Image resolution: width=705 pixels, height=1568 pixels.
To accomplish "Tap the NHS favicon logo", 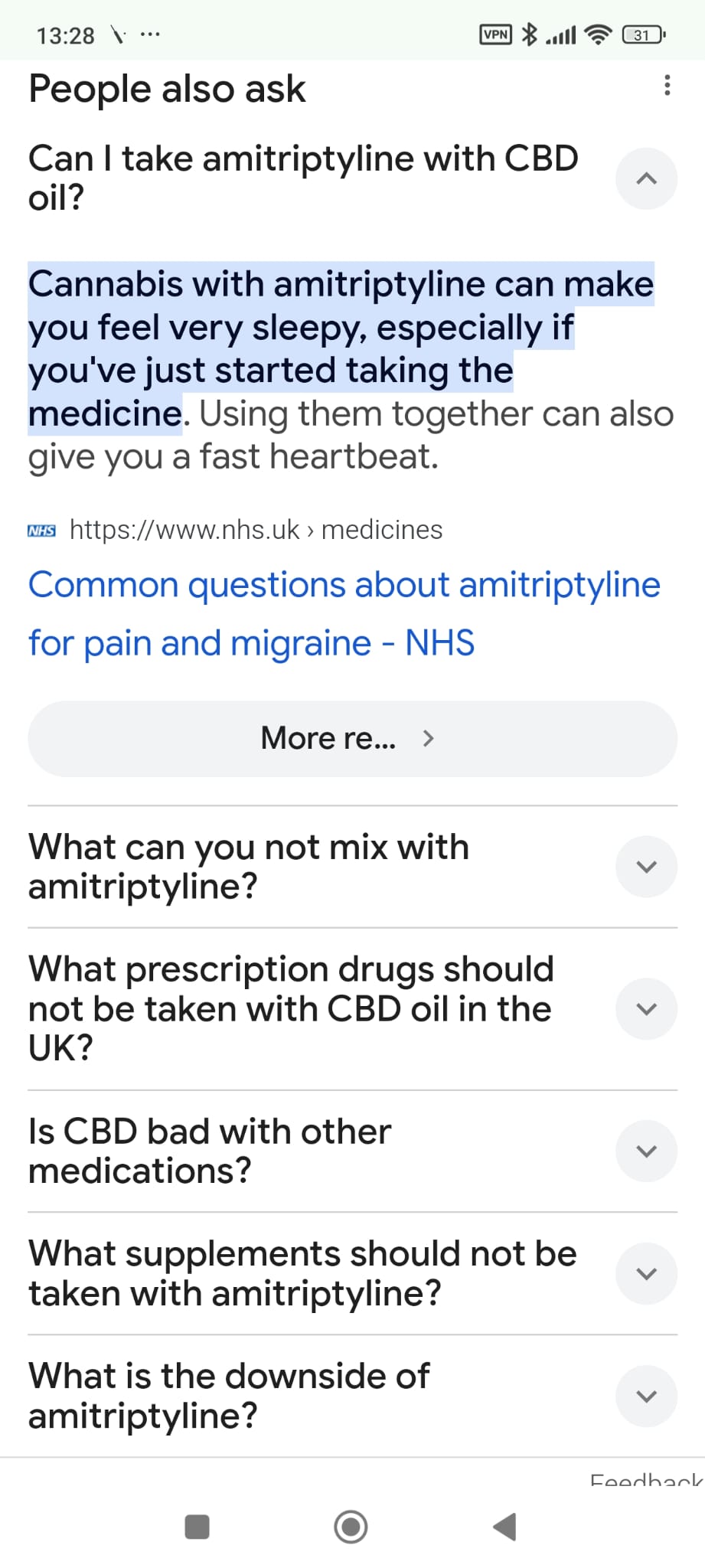I will (x=41, y=531).
